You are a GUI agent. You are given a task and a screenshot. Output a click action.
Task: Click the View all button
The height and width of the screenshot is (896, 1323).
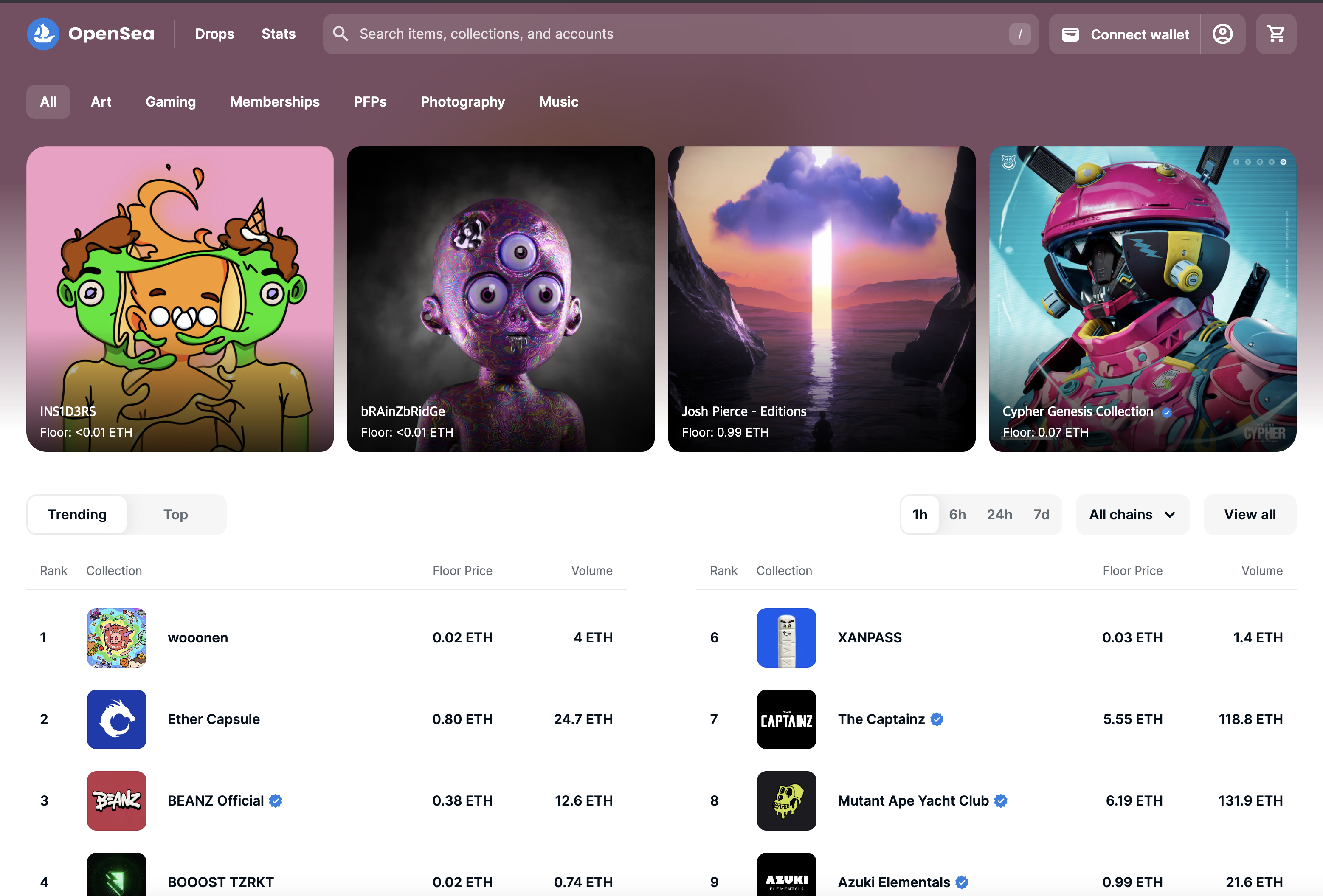[1250, 515]
